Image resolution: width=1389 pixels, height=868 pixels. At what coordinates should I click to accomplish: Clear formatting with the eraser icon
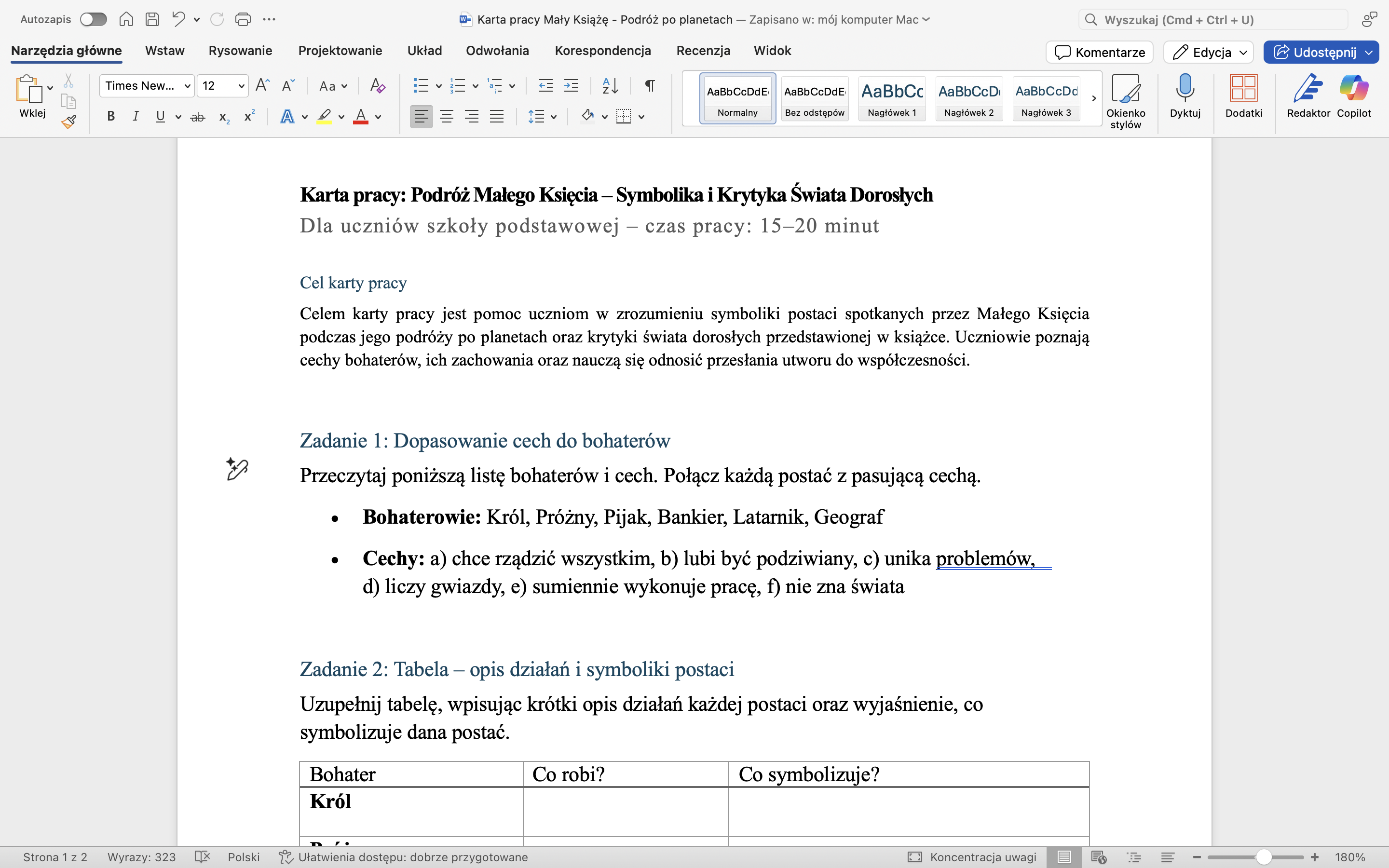pos(377,86)
